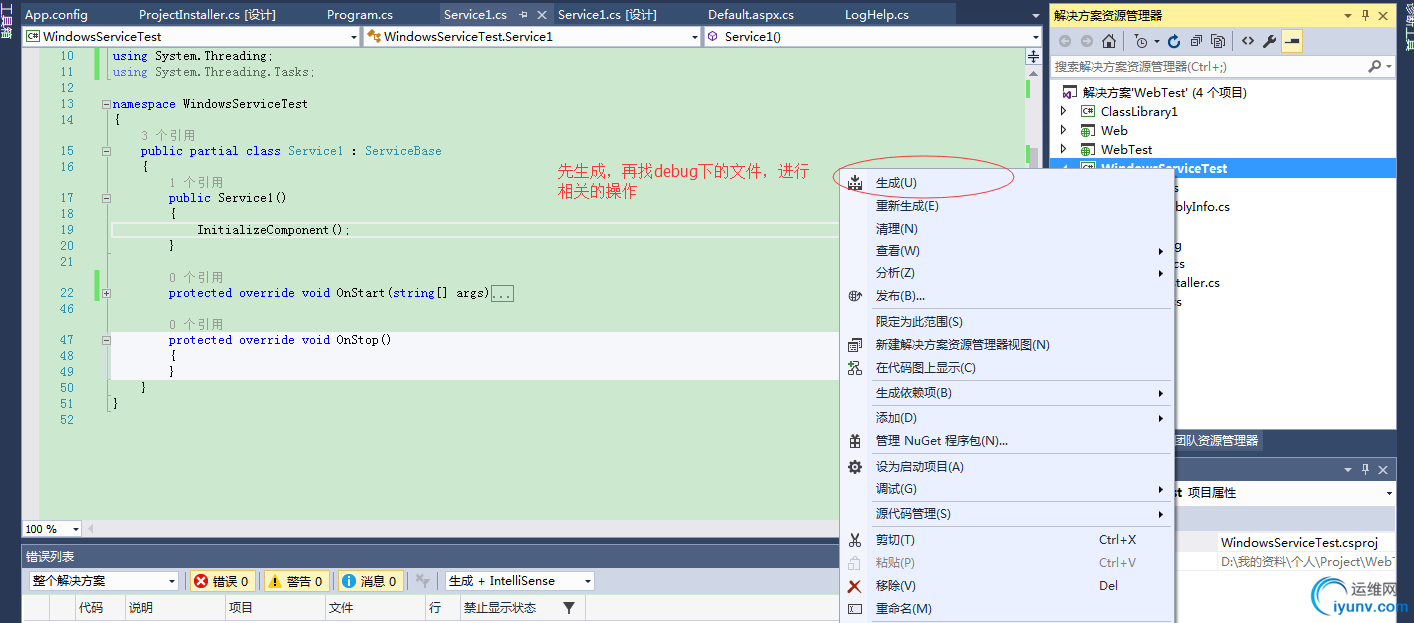Click in the Solution Explorer search box
Viewport: 1414px width, 623px height.
tap(1208, 66)
